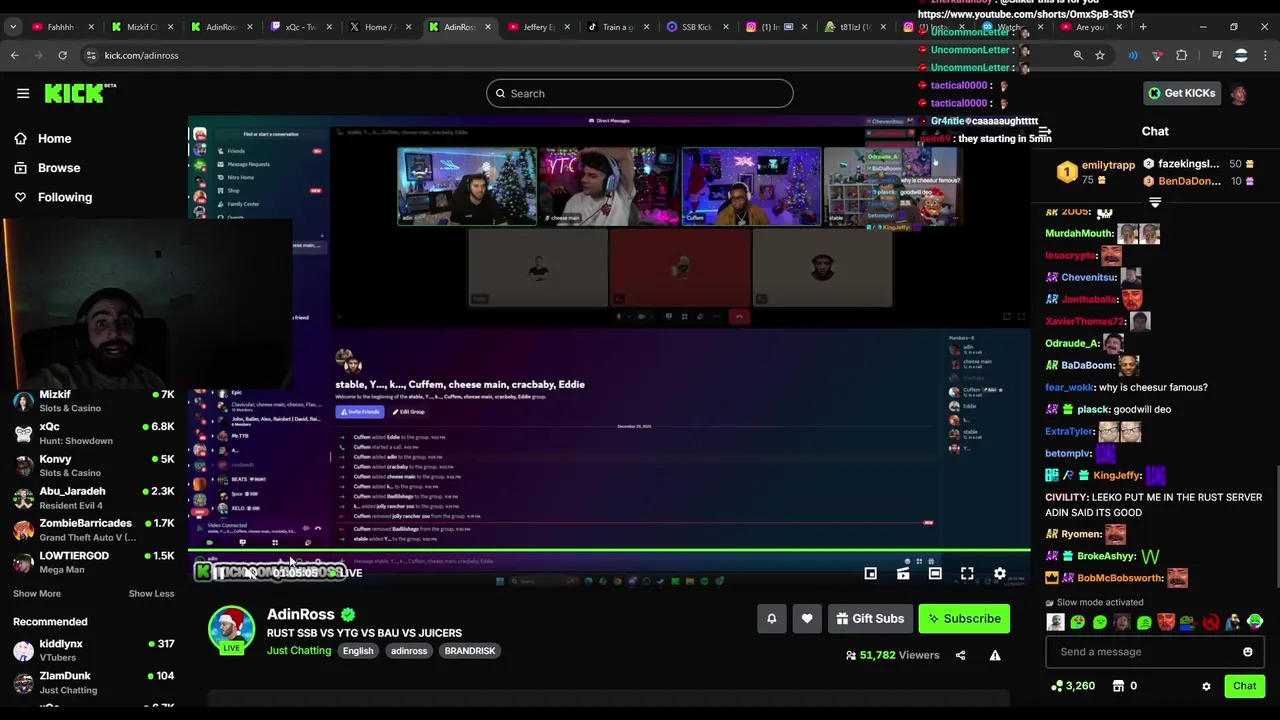This screenshot has height=720, width=1280.
Task: Open browser extensions puzzle icon
Action: click(1181, 55)
